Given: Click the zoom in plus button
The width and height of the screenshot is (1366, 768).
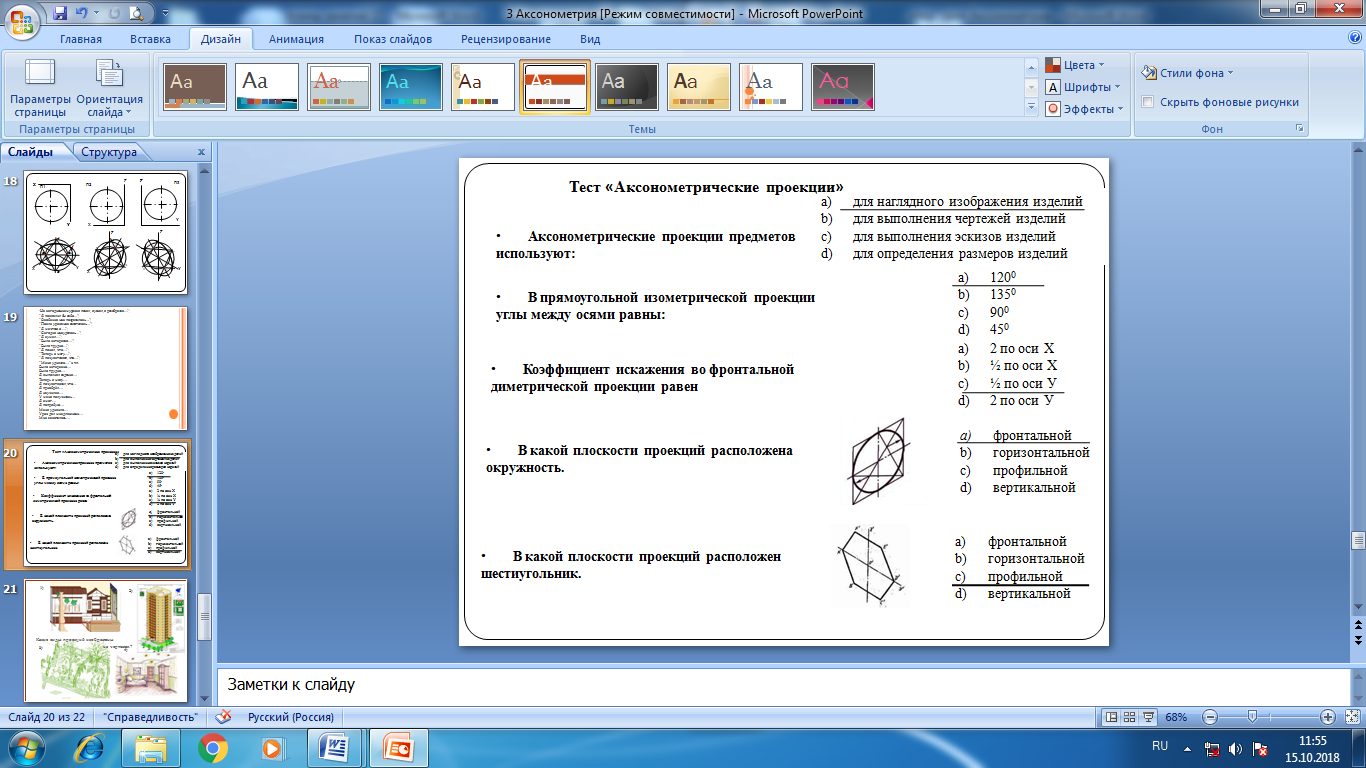Looking at the screenshot, I should (x=1328, y=717).
